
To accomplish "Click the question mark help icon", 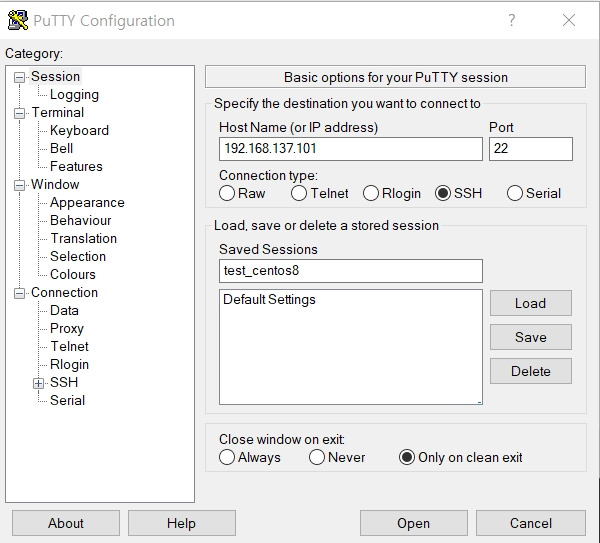I will pyautogui.click(x=511, y=20).
